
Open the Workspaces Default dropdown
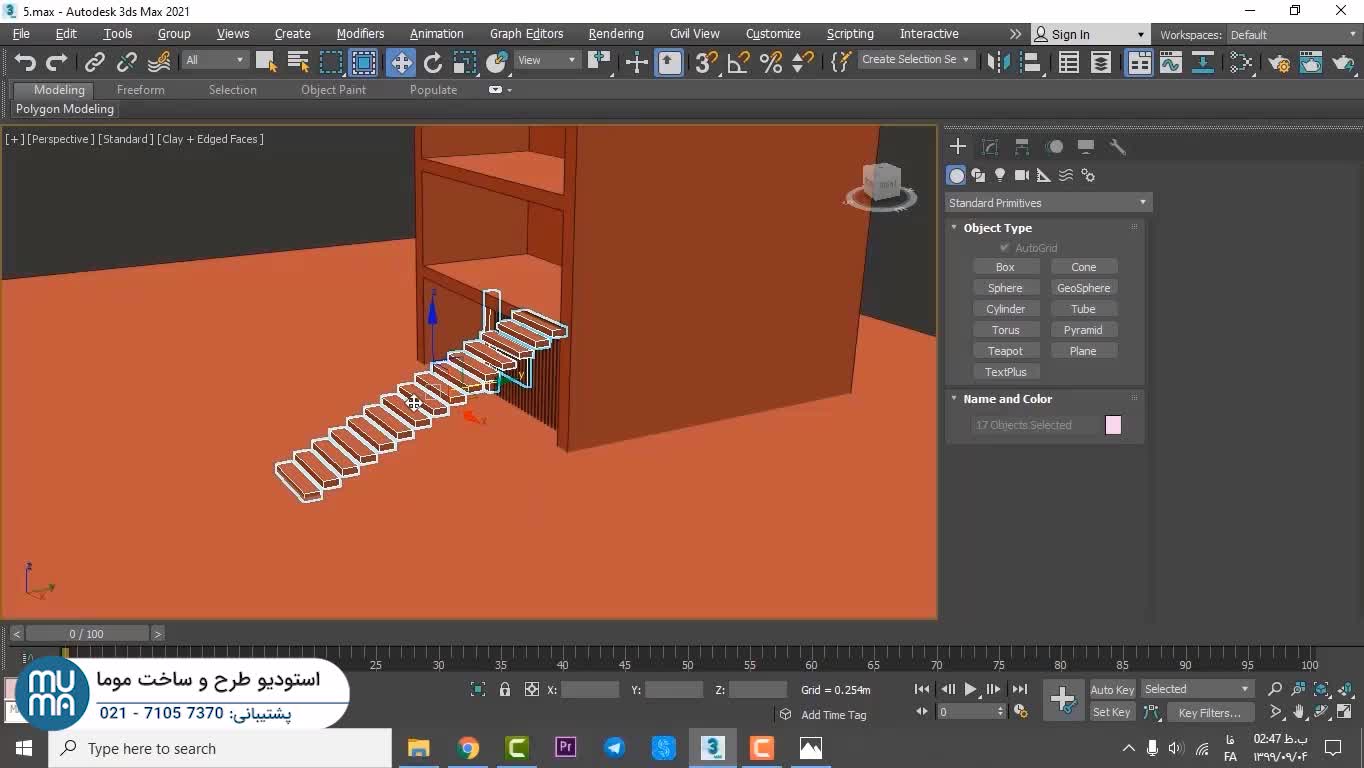1292,35
